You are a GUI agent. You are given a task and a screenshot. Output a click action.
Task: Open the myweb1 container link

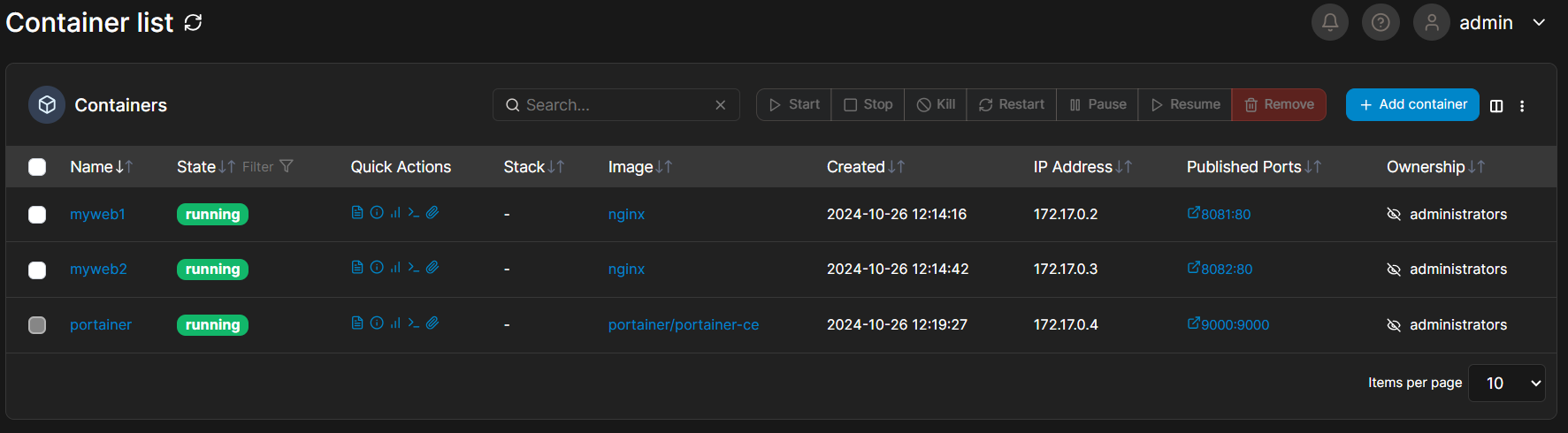(x=97, y=215)
